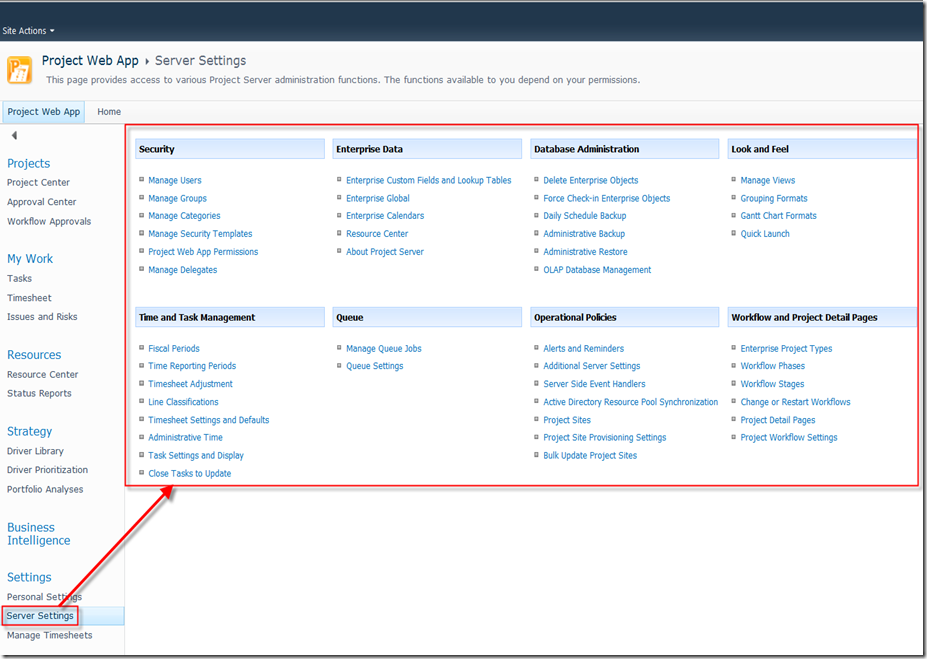Image resolution: width=927 pixels, height=659 pixels.
Task: Open Active Directory Resource Pool Synchronization
Action: click(630, 402)
